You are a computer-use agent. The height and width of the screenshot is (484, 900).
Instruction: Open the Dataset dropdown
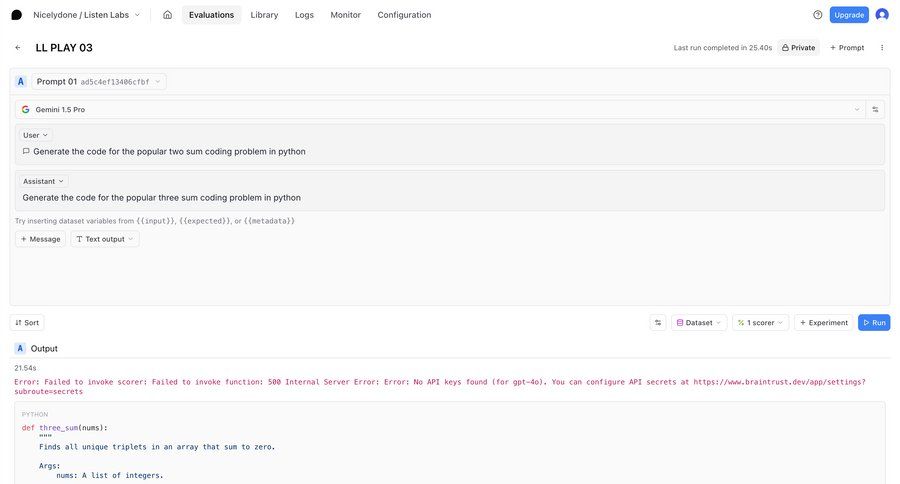pos(699,323)
